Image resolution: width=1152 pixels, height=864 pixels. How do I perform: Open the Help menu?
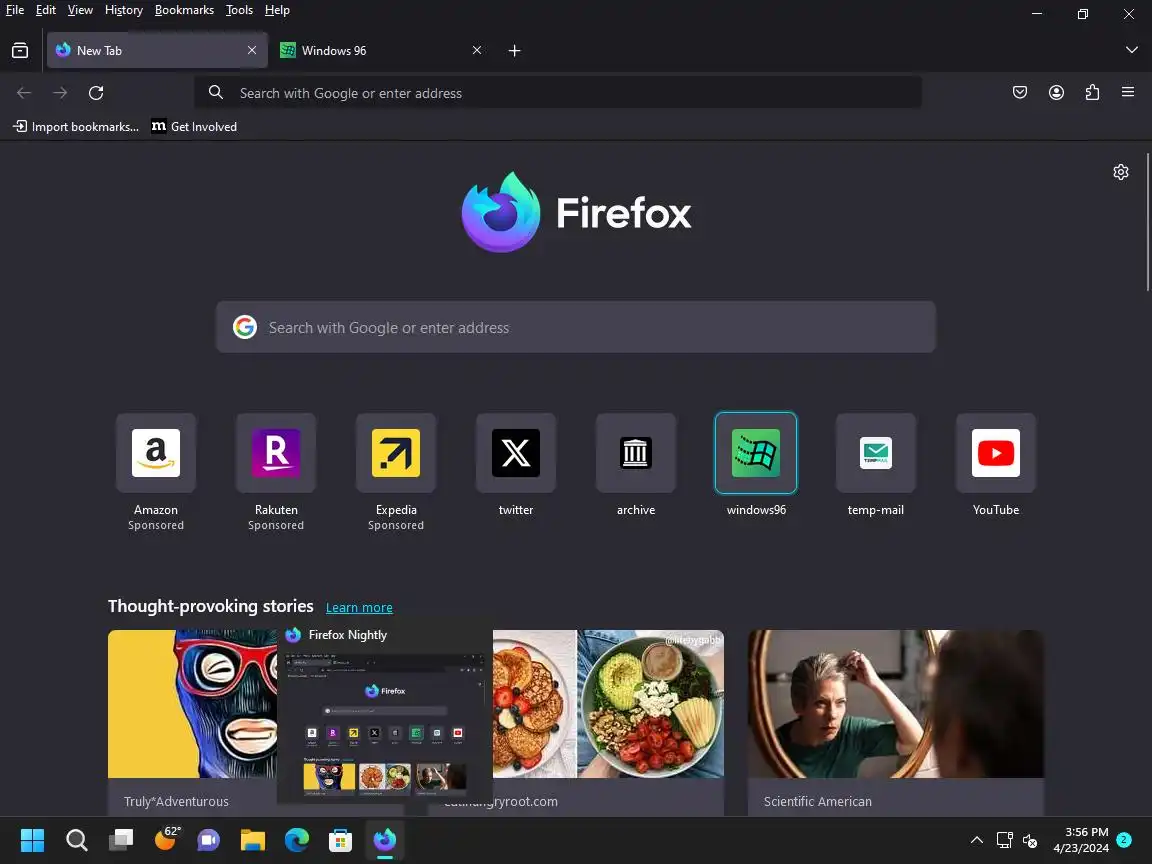coord(277,10)
